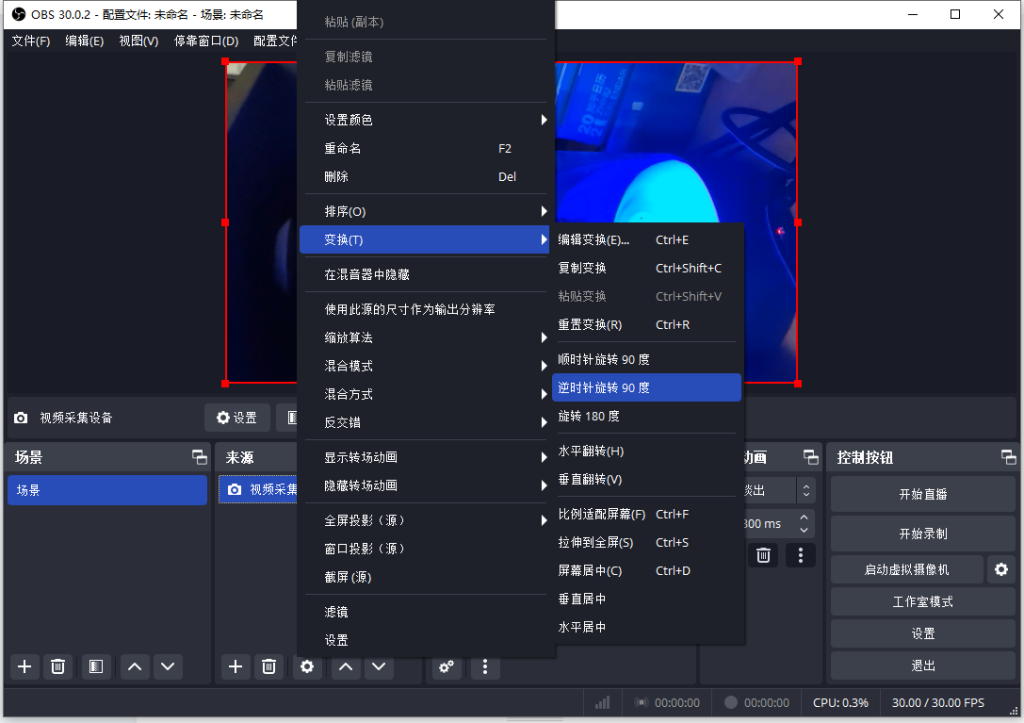
Task: Move source up using the up arrow icon
Action: tap(344, 666)
